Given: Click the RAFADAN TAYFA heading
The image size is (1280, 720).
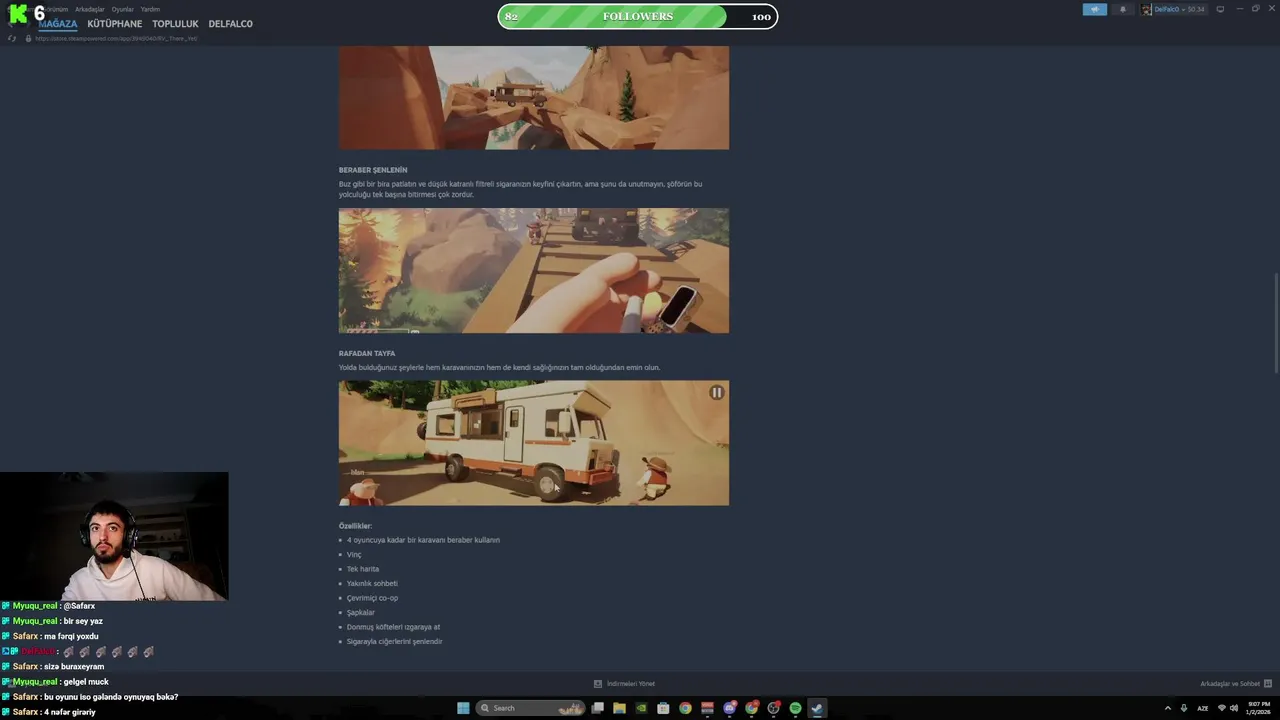Looking at the screenshot, I should [367, 353].
